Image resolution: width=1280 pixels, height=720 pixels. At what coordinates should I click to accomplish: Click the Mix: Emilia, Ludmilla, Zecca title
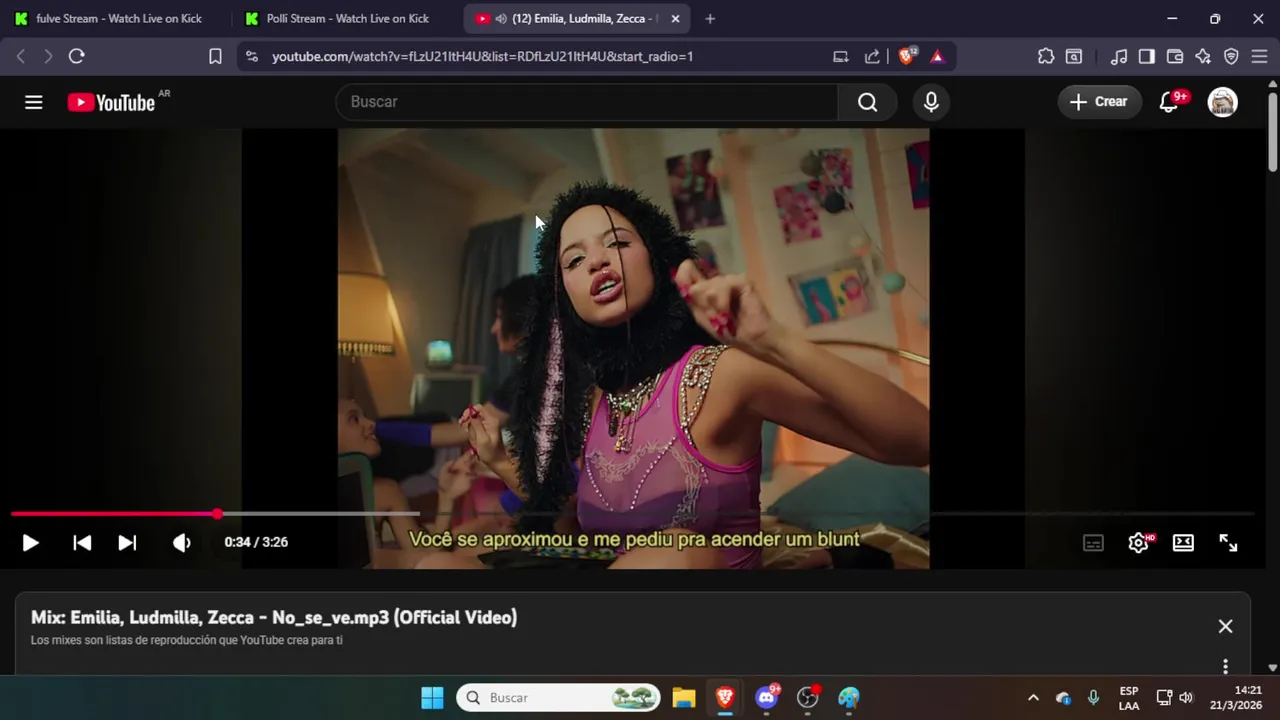click(274, 618)
